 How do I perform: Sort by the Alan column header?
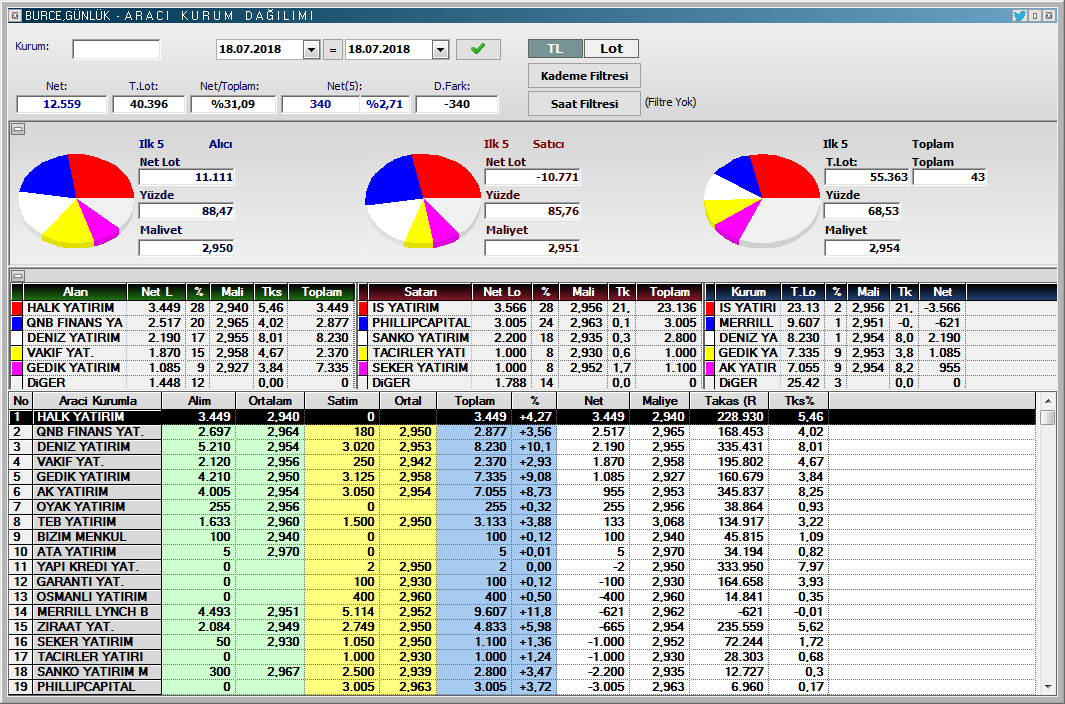coord(75,292)
